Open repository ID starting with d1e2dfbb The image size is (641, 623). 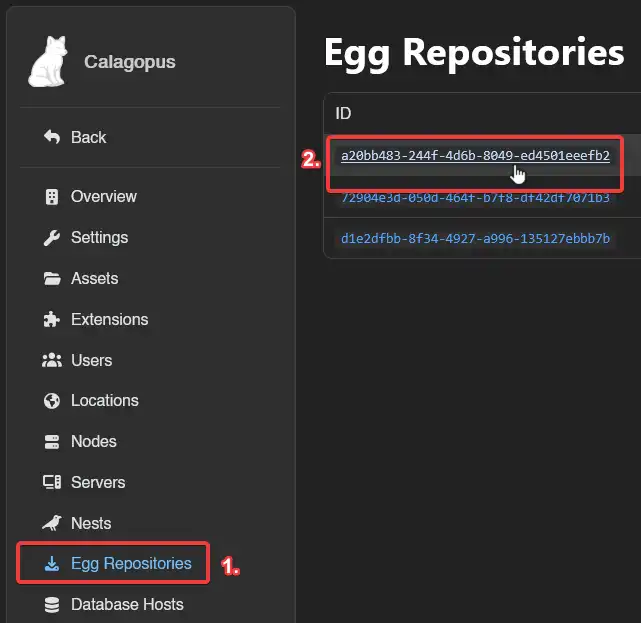coord(475,239)
